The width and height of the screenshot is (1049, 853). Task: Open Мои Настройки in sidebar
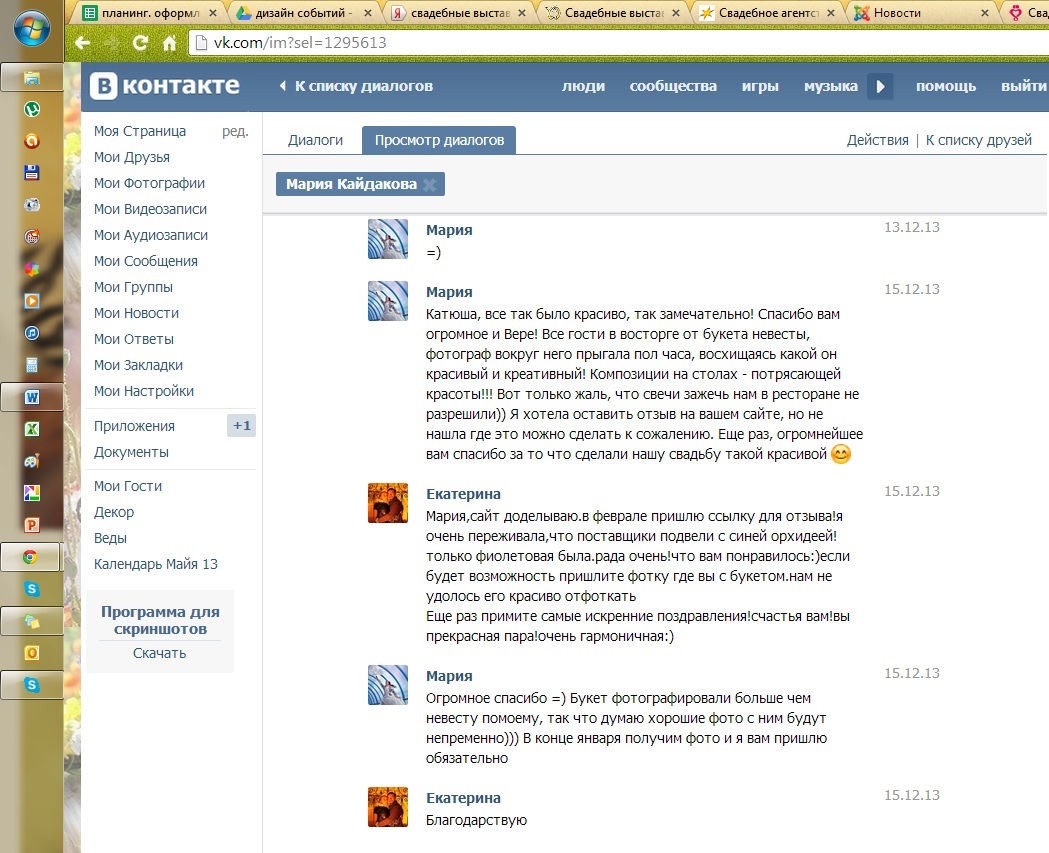144,391
